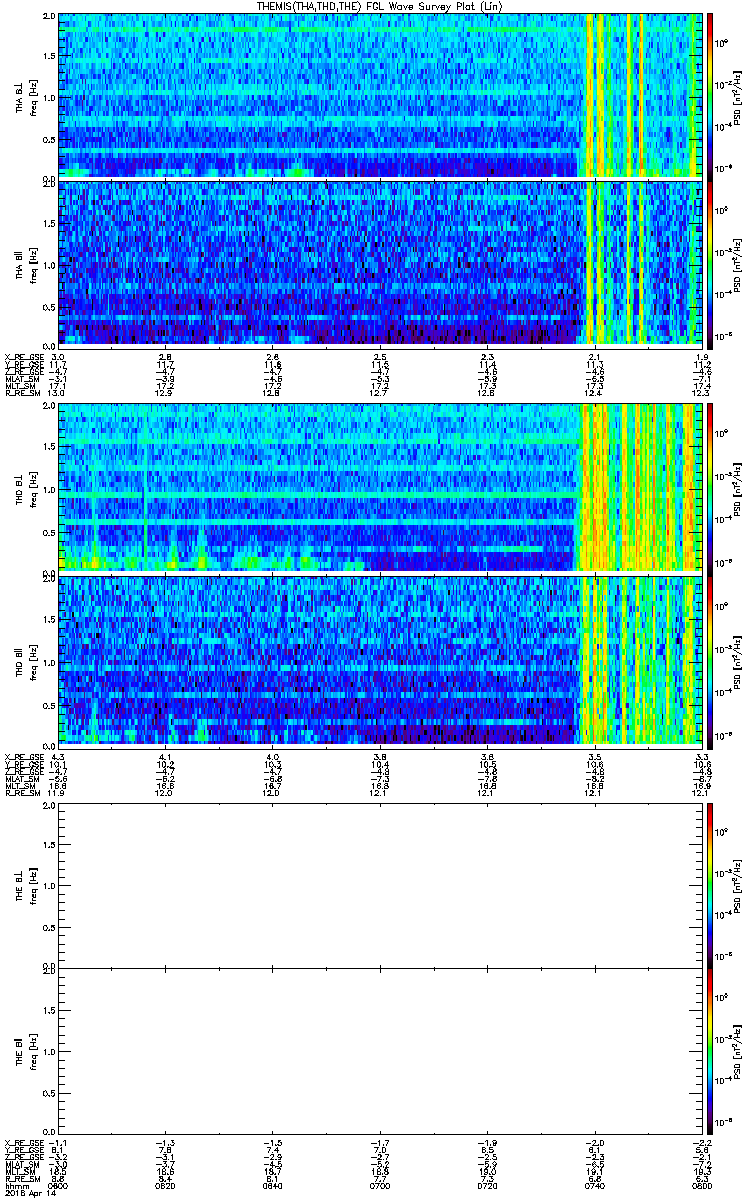Click the MLT_SM label below the THE panels

(x=21, y=1170)
